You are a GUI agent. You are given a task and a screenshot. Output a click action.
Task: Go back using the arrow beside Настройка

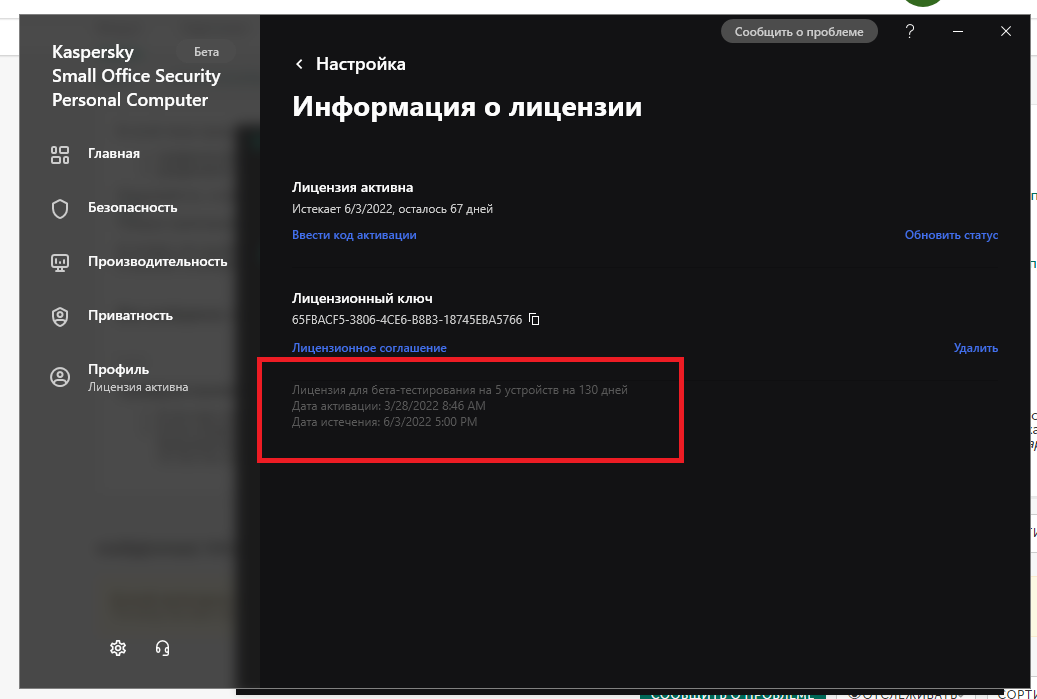pyautogui.click(x=299, y=64)
